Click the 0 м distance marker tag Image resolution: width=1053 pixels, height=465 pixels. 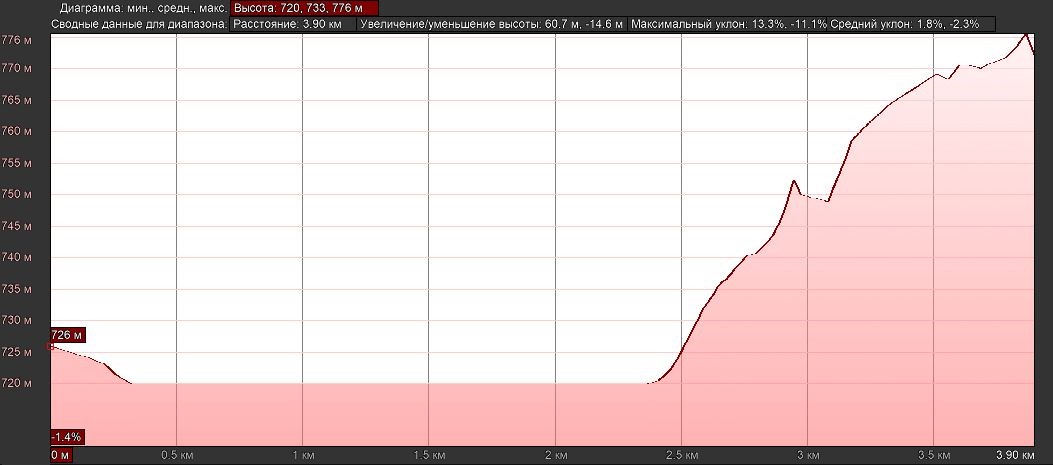pyautogui.click(x=60, y=455)
